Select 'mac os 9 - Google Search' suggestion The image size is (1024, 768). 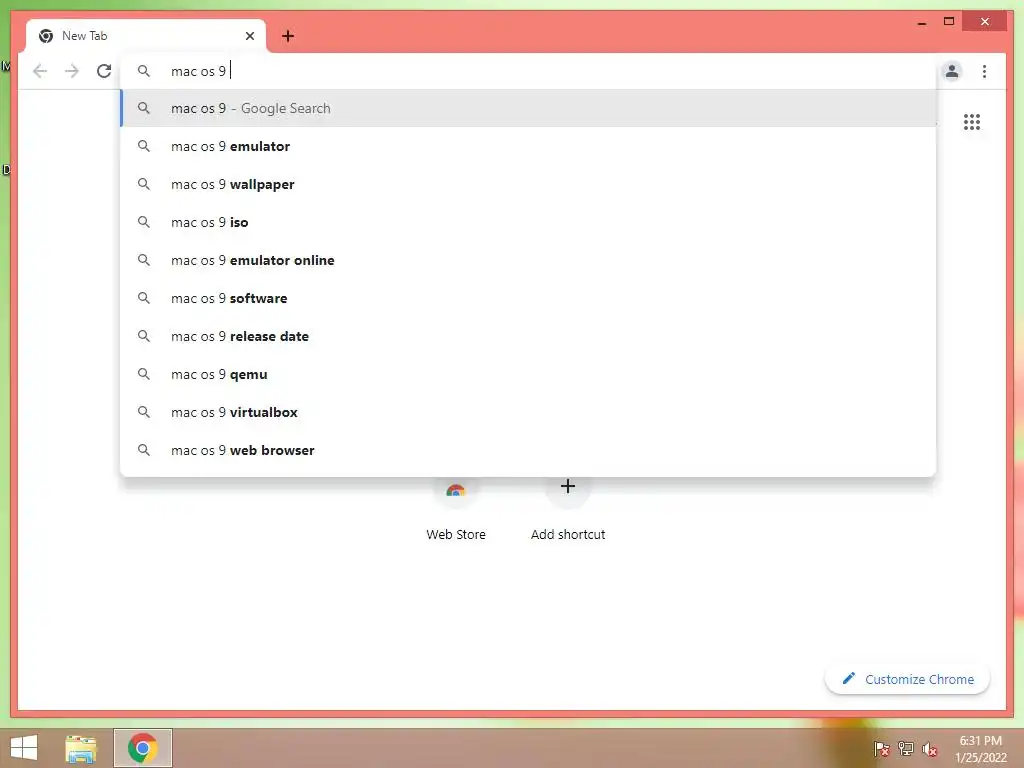click(528, 108)
